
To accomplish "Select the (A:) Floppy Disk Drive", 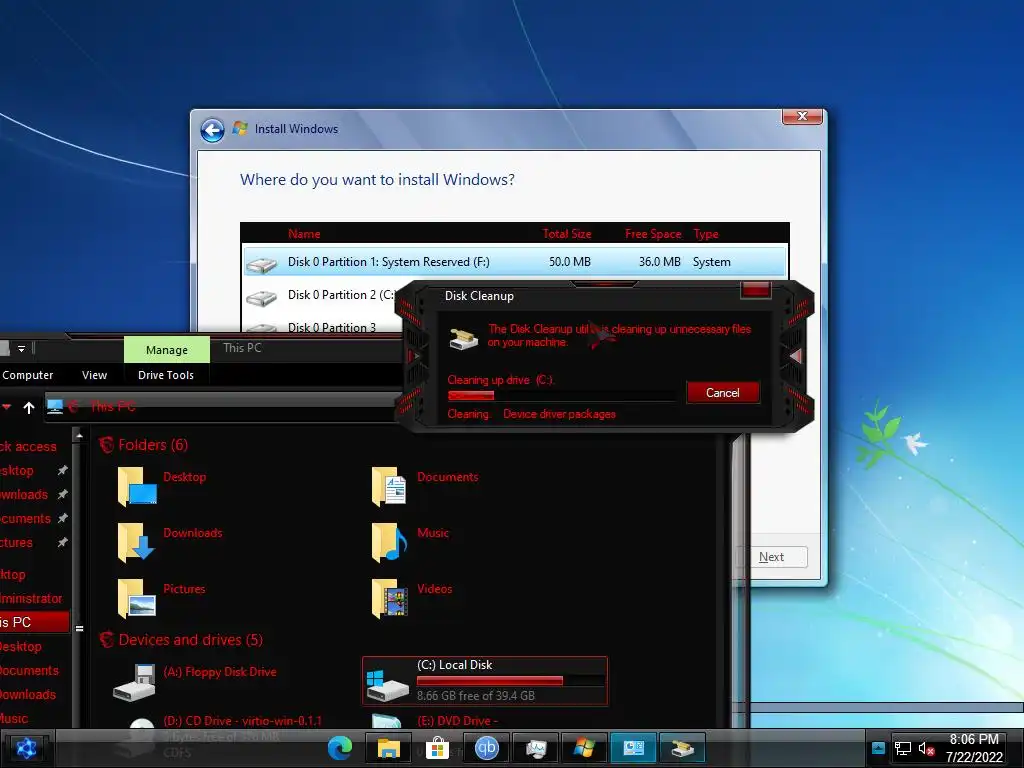I will [194, 681].
